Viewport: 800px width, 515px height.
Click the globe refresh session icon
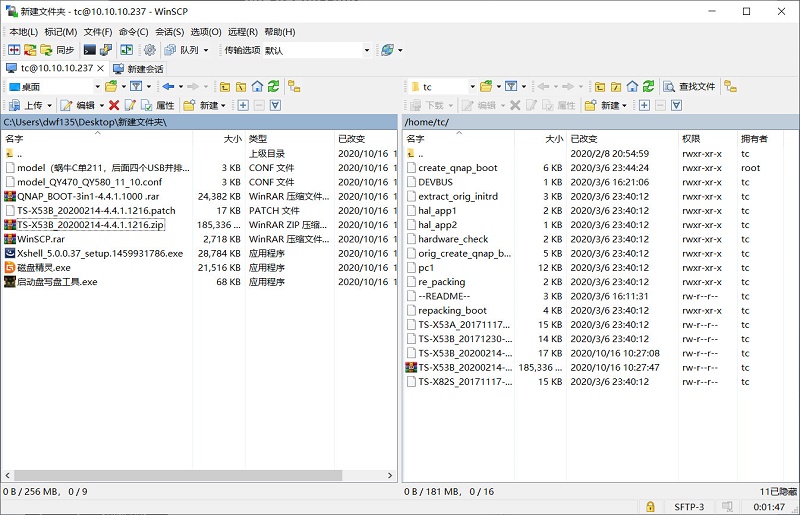click(388, 50)
